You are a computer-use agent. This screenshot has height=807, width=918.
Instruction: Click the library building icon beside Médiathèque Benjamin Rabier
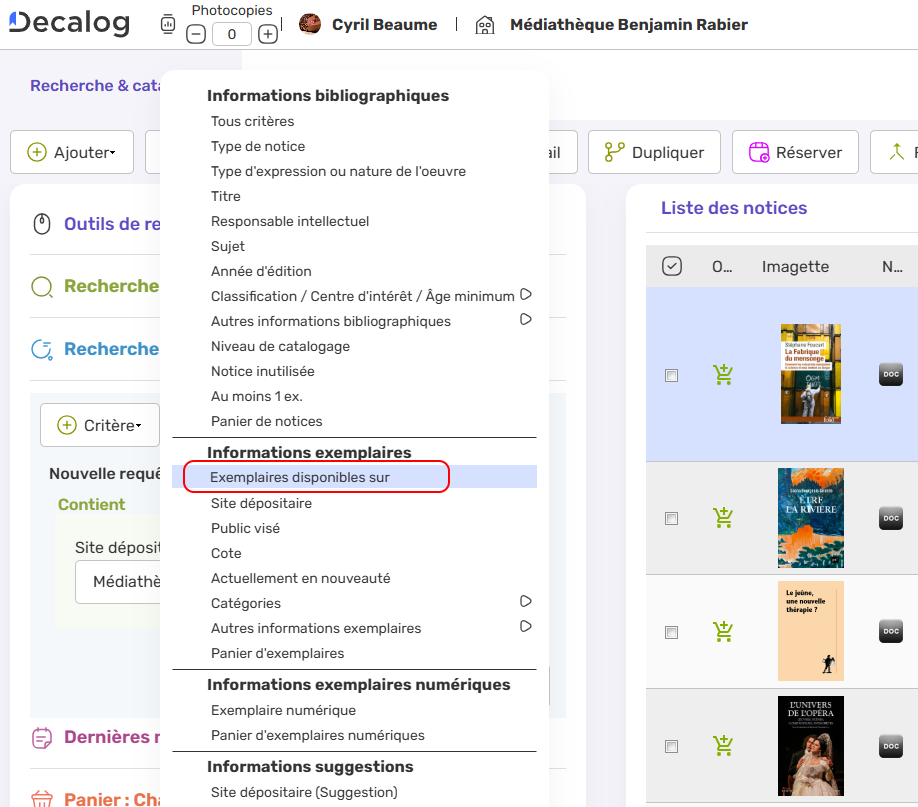pyautogui.click(x=485, y=25)
